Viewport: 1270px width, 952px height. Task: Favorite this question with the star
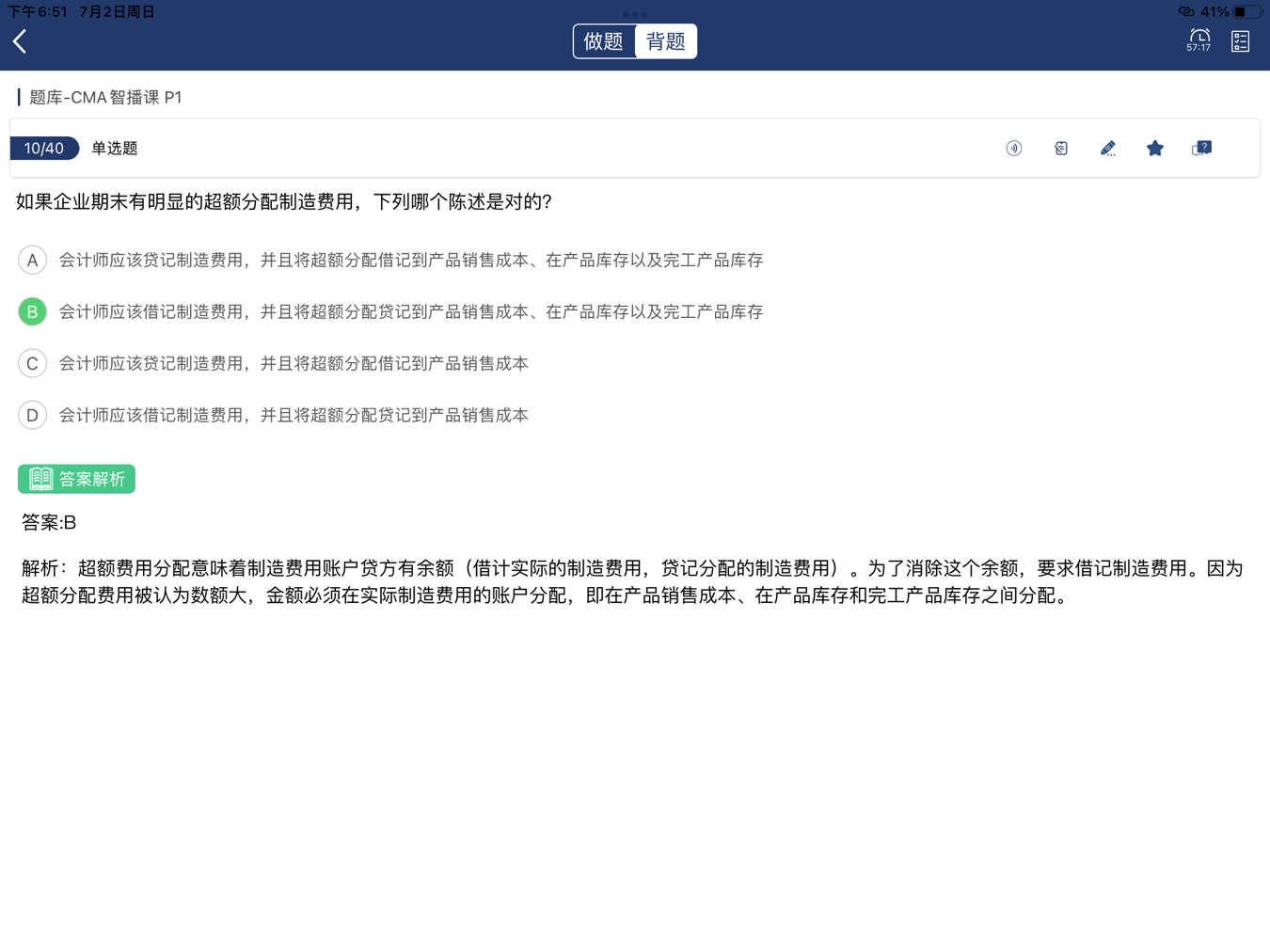point(1154,149)
